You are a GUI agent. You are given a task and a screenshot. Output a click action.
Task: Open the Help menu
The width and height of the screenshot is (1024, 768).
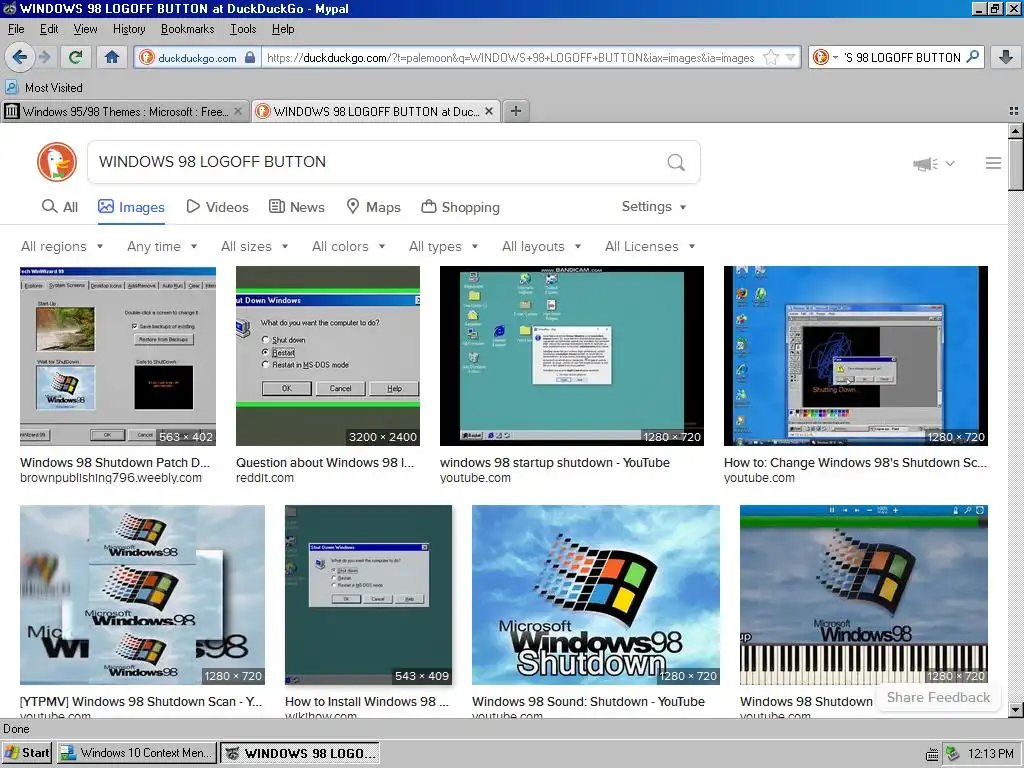[x=283, y=29]
